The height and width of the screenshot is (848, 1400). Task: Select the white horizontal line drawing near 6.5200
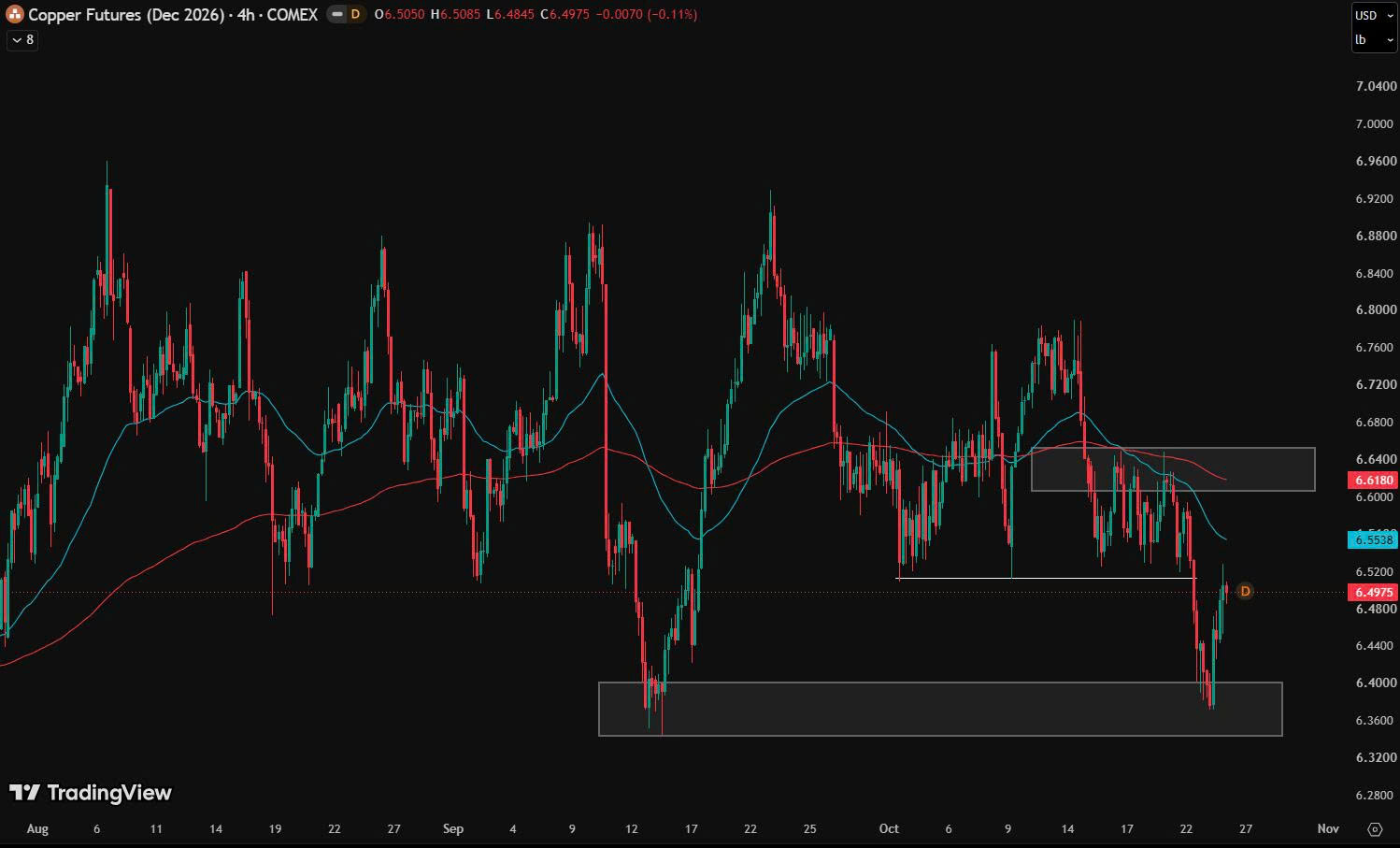click(1046, 579)
